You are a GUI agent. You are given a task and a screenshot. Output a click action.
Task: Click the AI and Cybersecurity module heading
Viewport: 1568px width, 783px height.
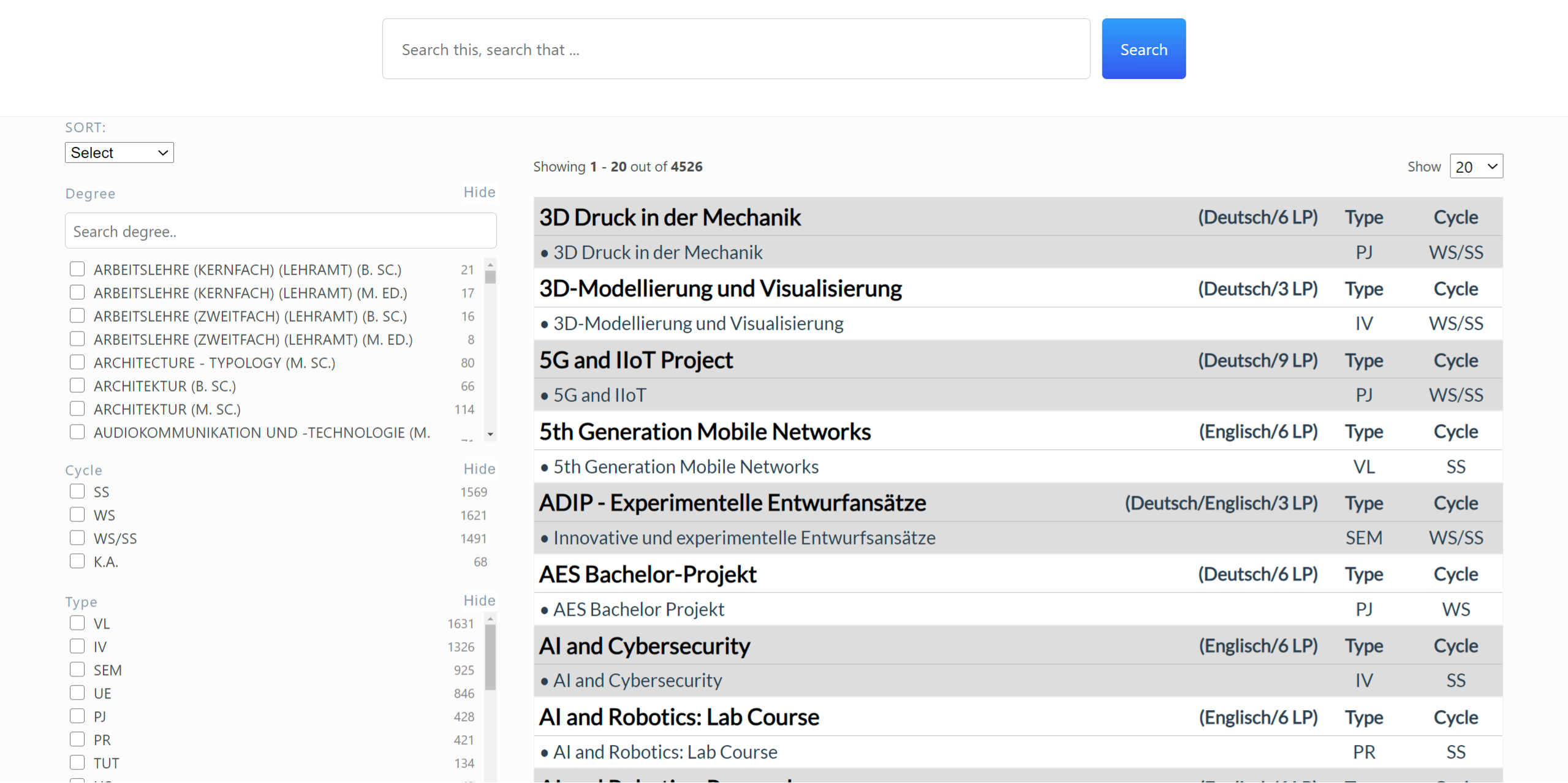(644, 646)
